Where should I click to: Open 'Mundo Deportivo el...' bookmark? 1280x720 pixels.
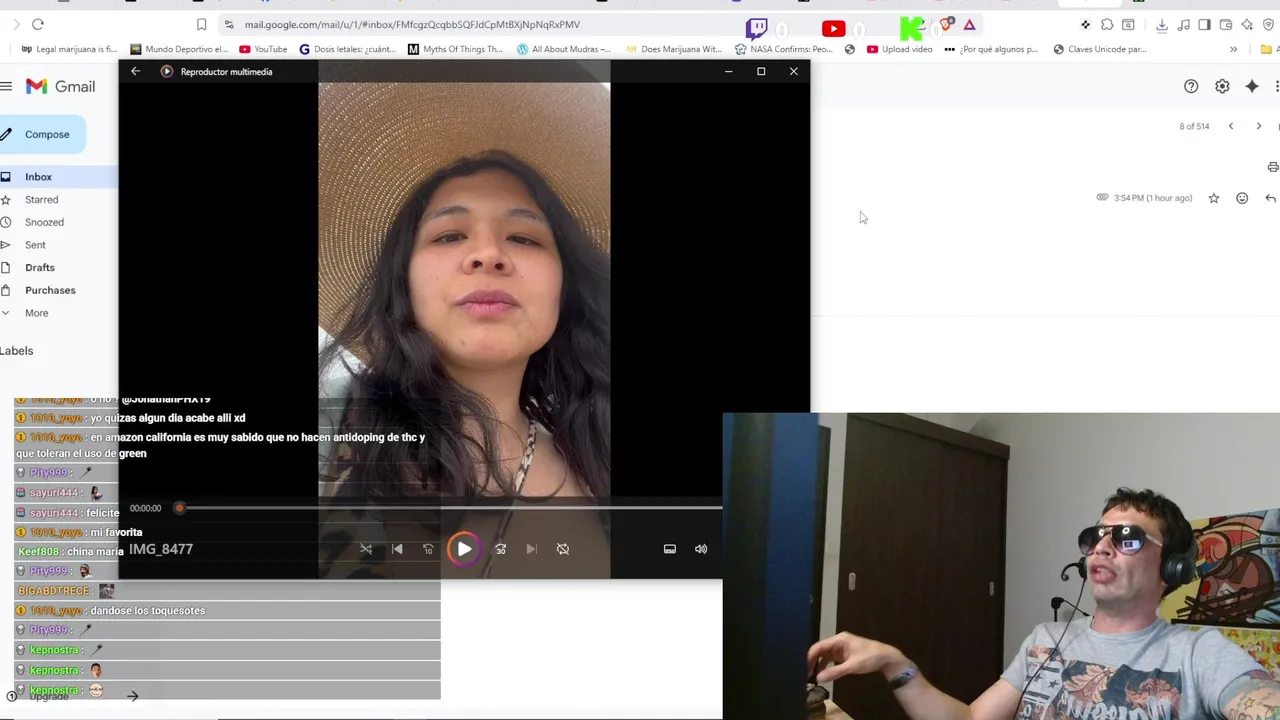pyautogui.click(x=179, y=49)
